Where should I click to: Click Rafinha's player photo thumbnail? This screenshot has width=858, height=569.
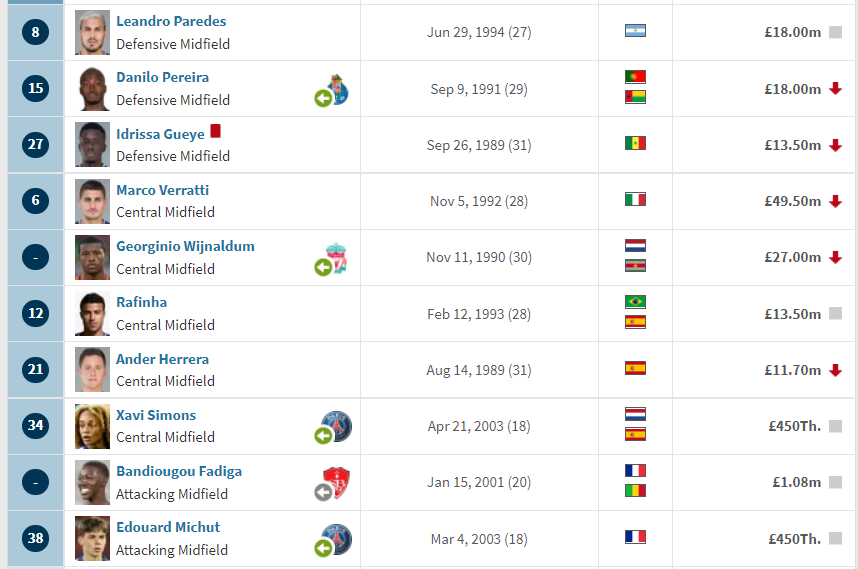click(x=92, y=313)
